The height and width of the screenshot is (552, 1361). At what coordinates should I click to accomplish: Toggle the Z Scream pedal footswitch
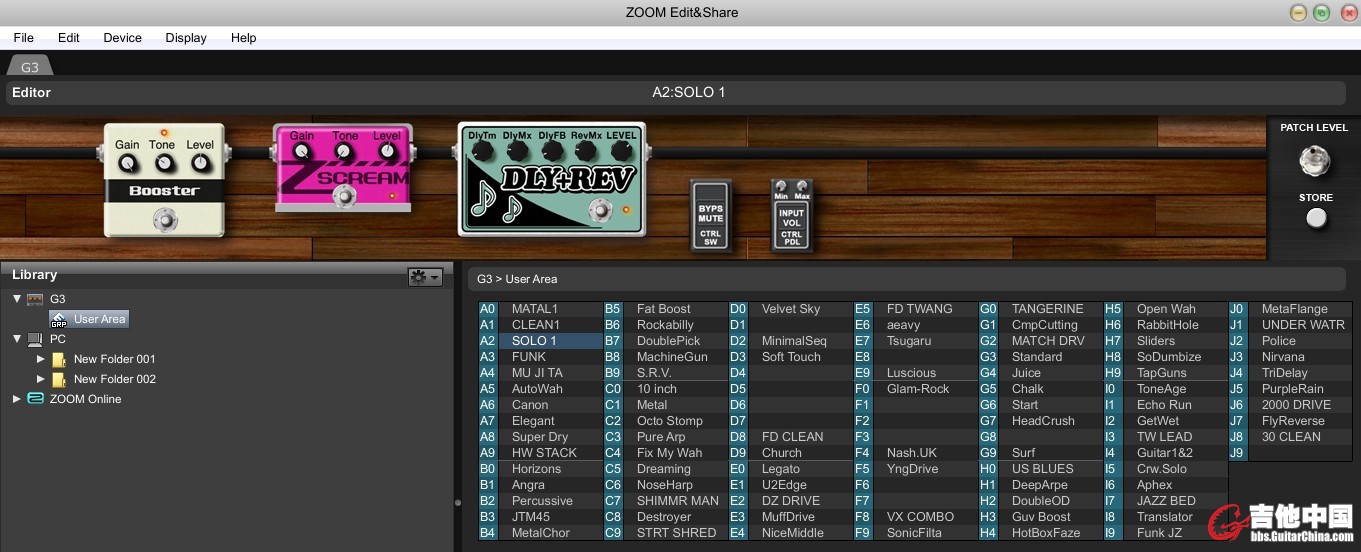click(345, 196)
